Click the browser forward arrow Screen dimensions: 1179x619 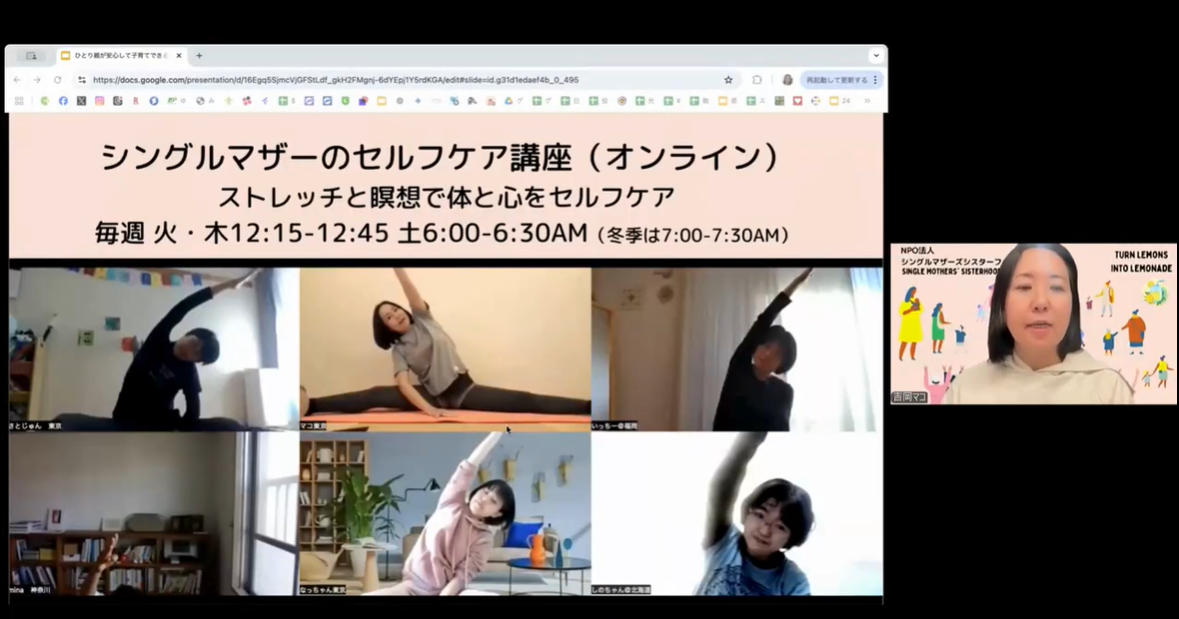point(37,80)
